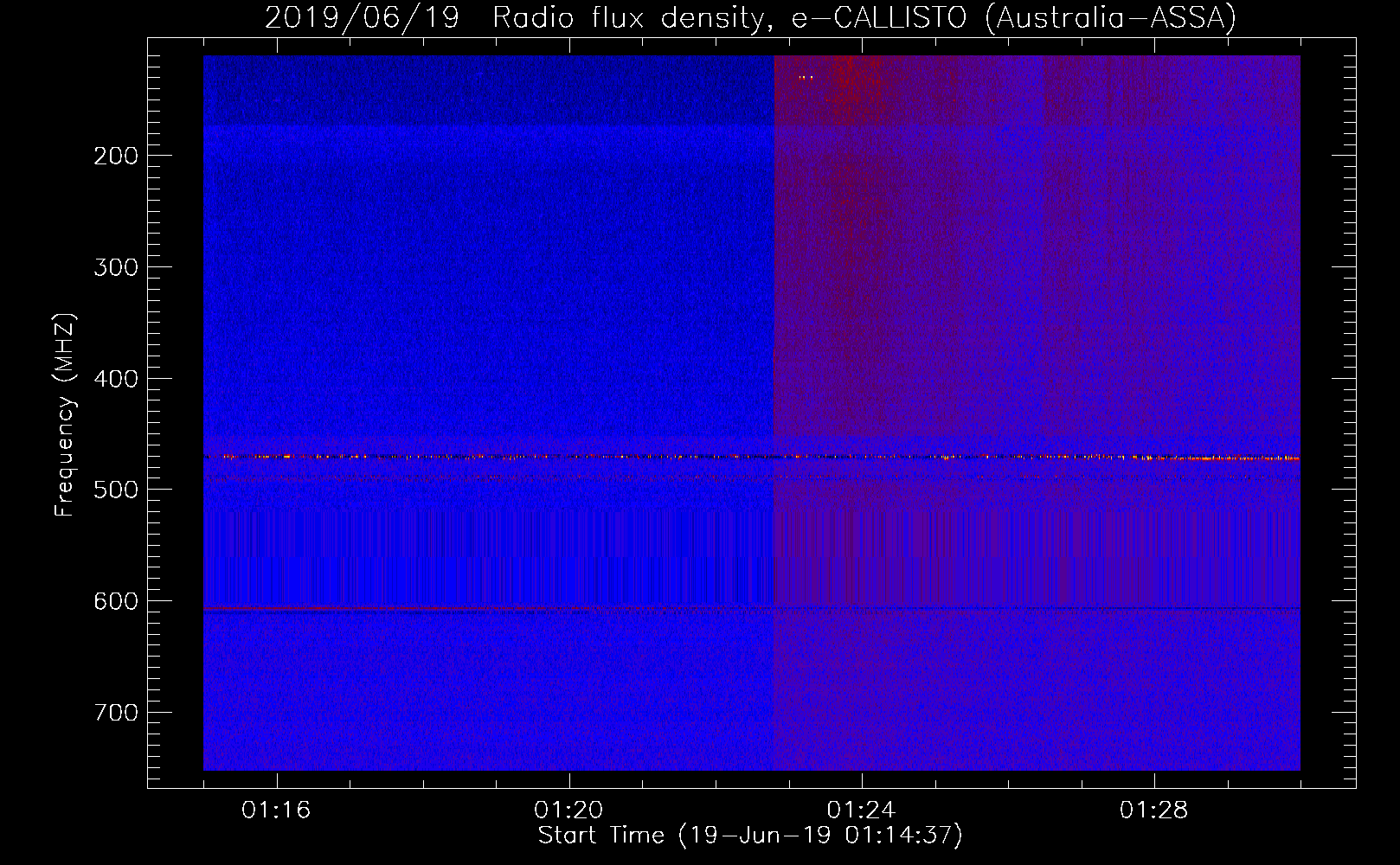Image resolution: width=1400 pixels, height=865 pixels.
Task: Click the 01:24 time tick label
Action: click(861, 811)
